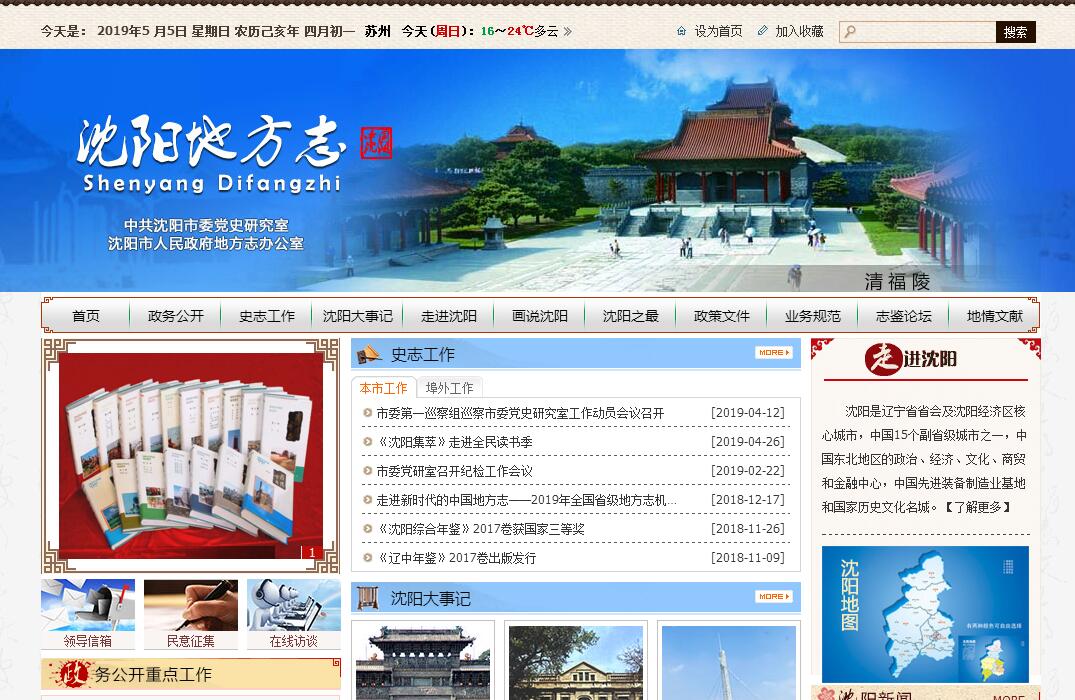
Task: Open the 领导信箱 mailbox icon
Action: pos(88,606)
